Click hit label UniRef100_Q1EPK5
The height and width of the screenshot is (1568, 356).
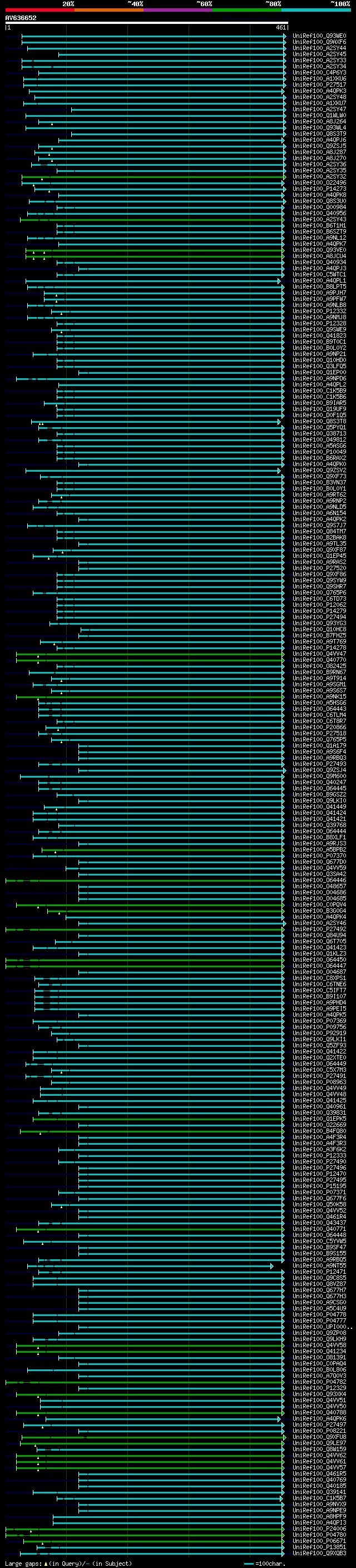click(x=319, y=1119)
